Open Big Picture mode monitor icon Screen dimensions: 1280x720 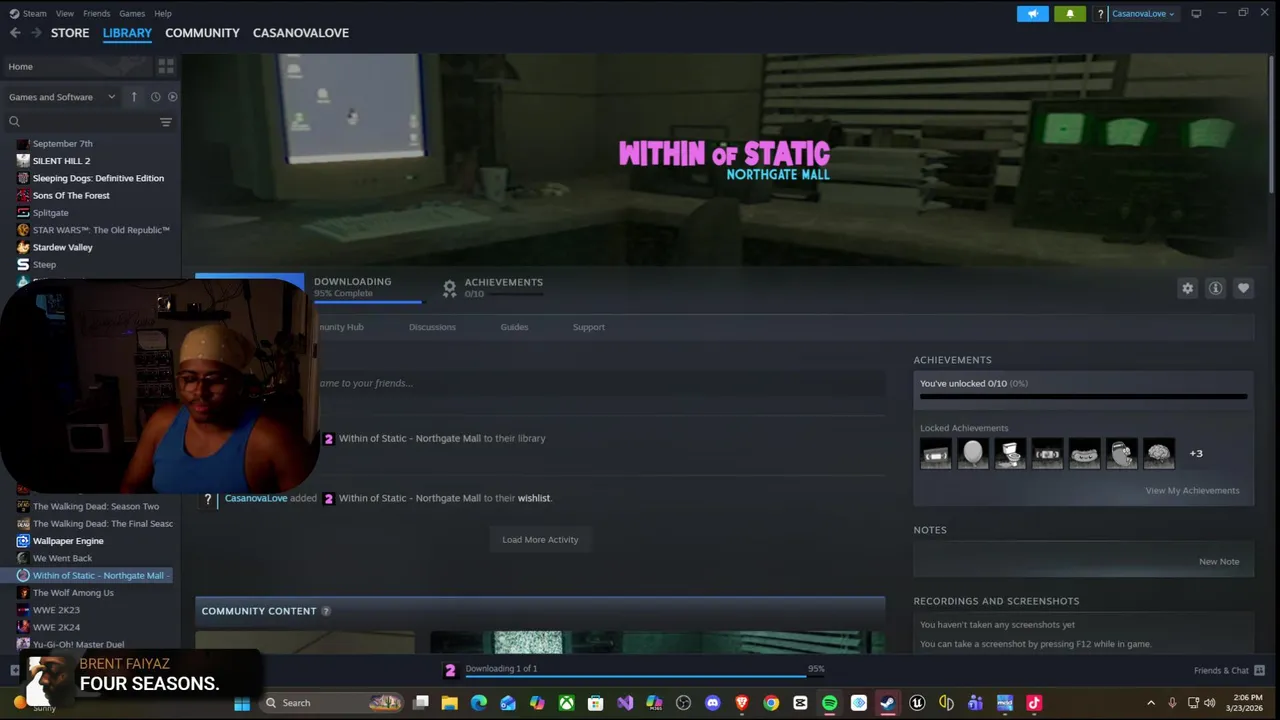(1196, 14)
